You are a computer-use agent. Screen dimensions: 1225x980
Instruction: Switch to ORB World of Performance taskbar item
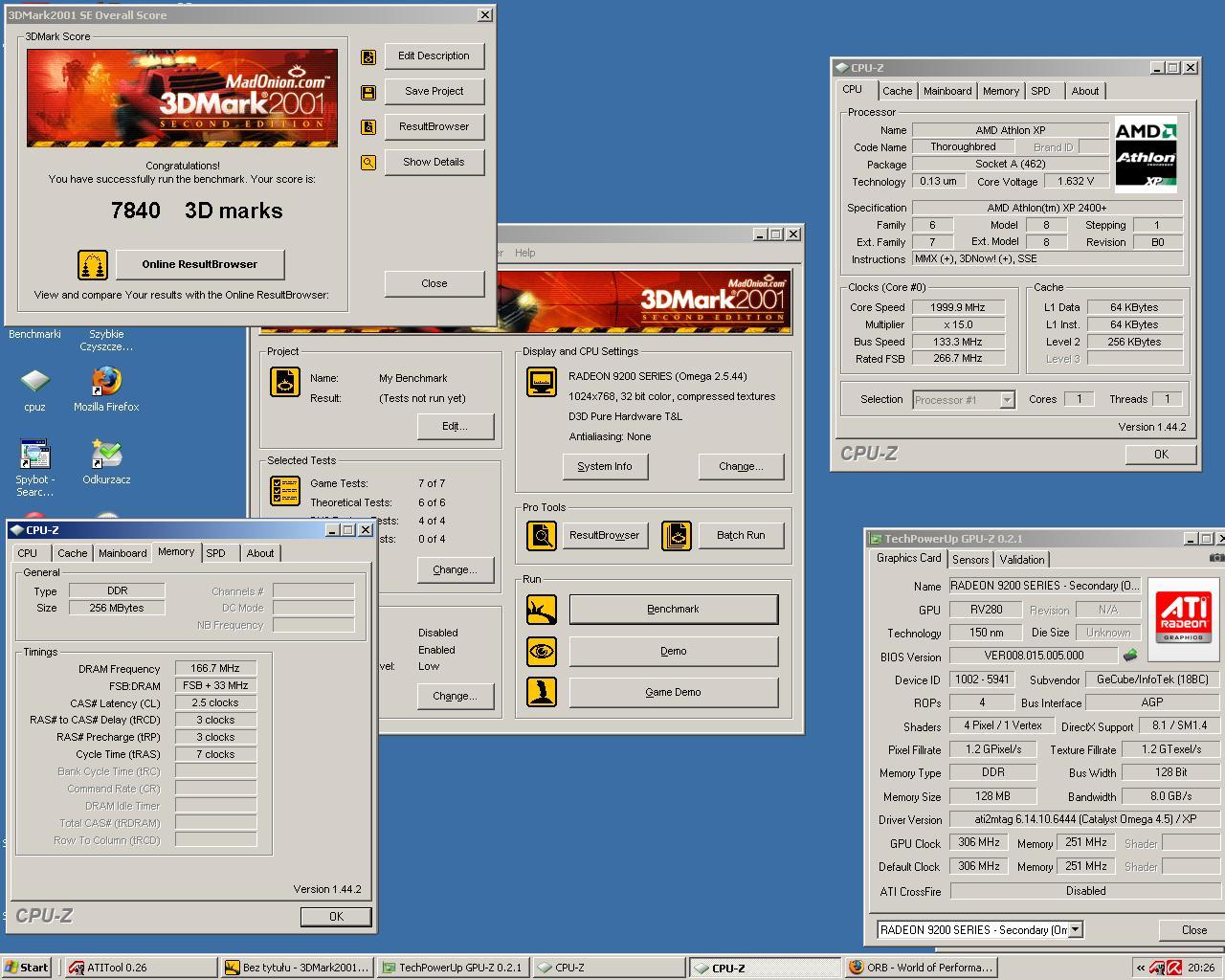point(922,968)
